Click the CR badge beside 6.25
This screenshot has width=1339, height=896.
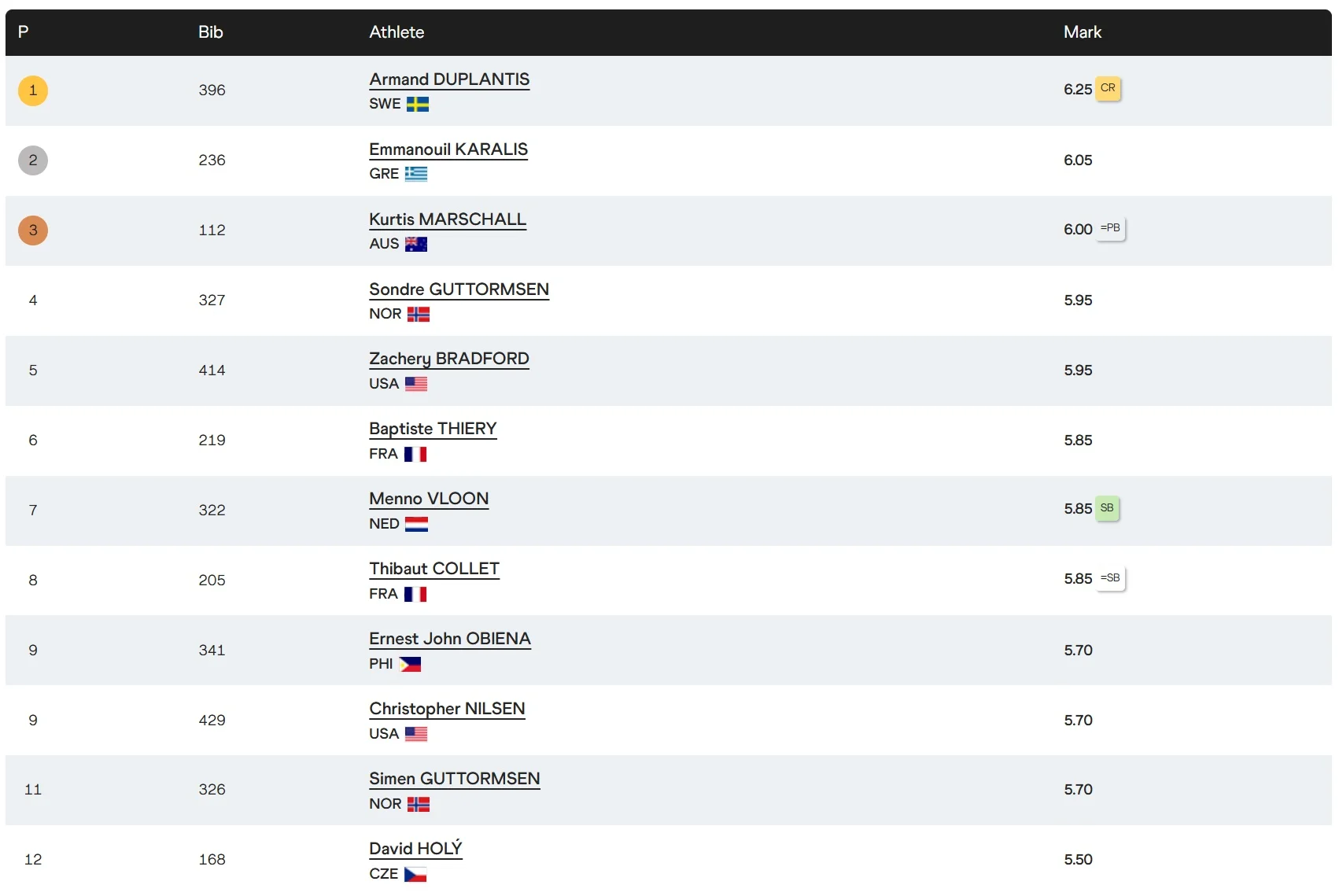tap(1108, 88)
